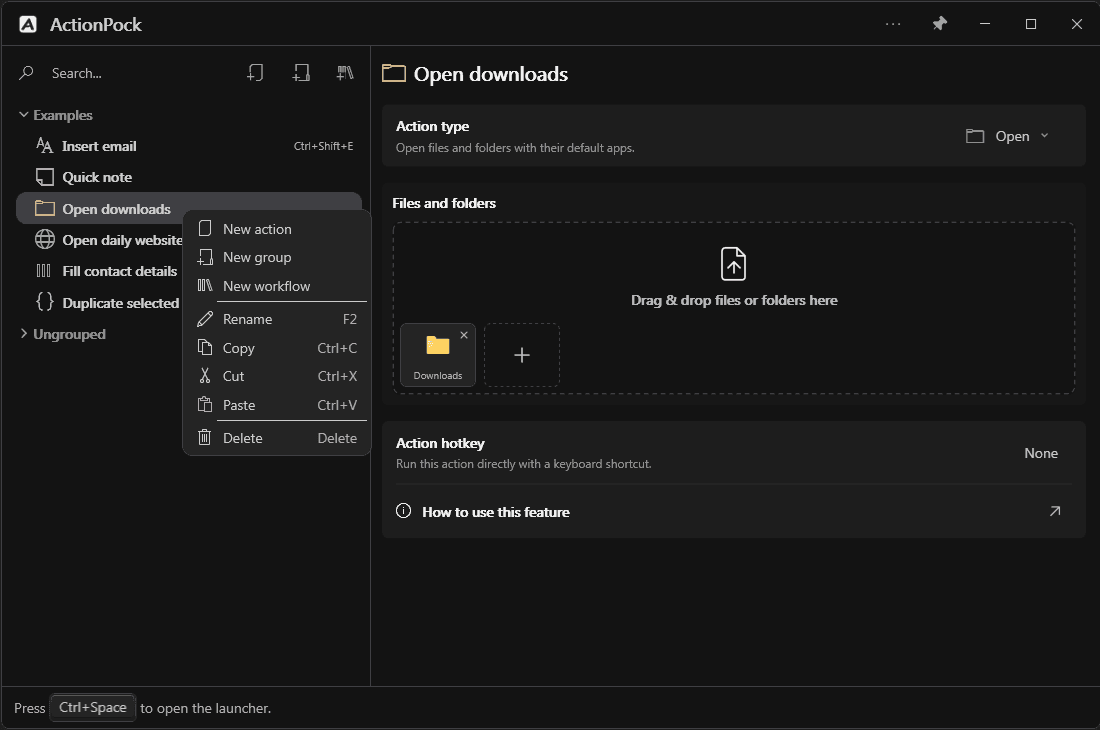The image size is (1100, 730).
Task: Click the Insert email text icon
Action: click(44, 145)
